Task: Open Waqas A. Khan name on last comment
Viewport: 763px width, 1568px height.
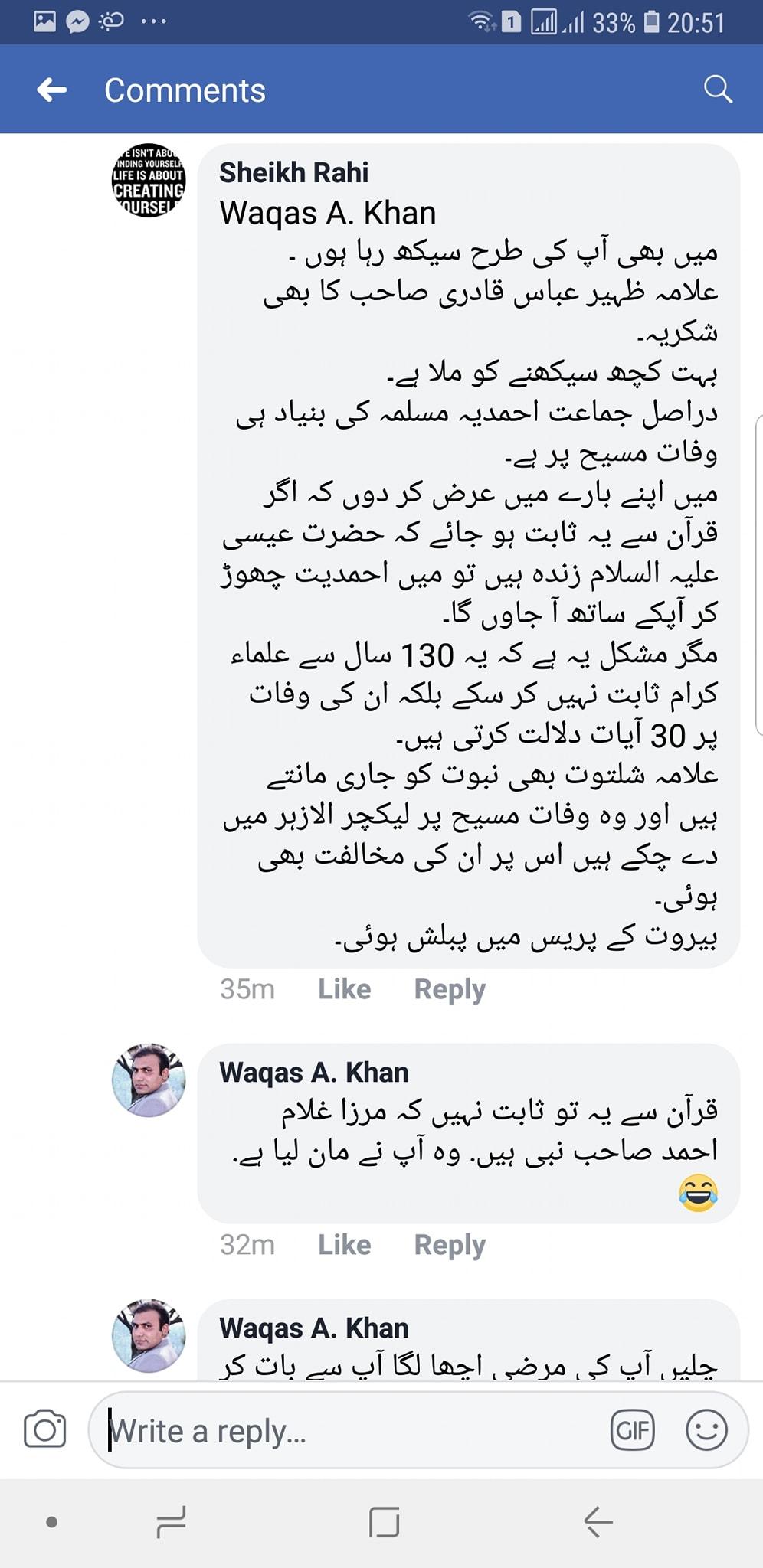Action: pyautogui.click(x=314, y=1328)
